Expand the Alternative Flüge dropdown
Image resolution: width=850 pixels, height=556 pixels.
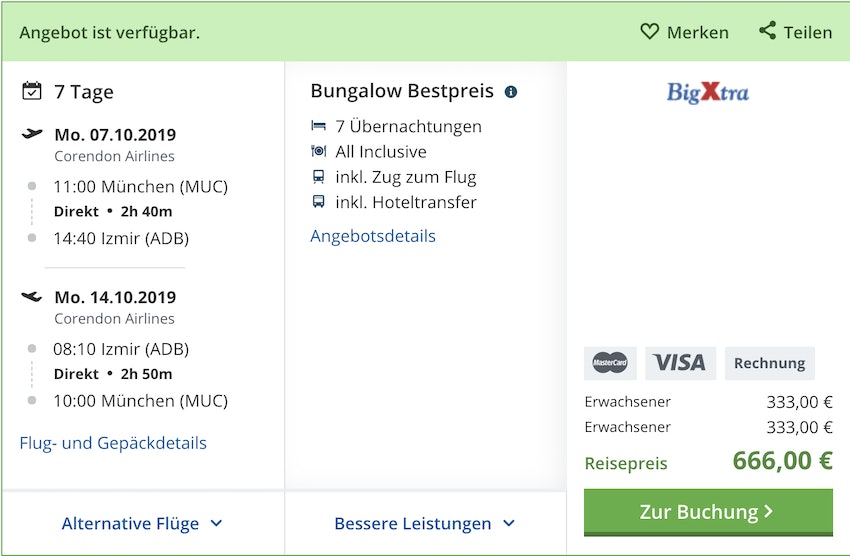(x=142, y=523)
